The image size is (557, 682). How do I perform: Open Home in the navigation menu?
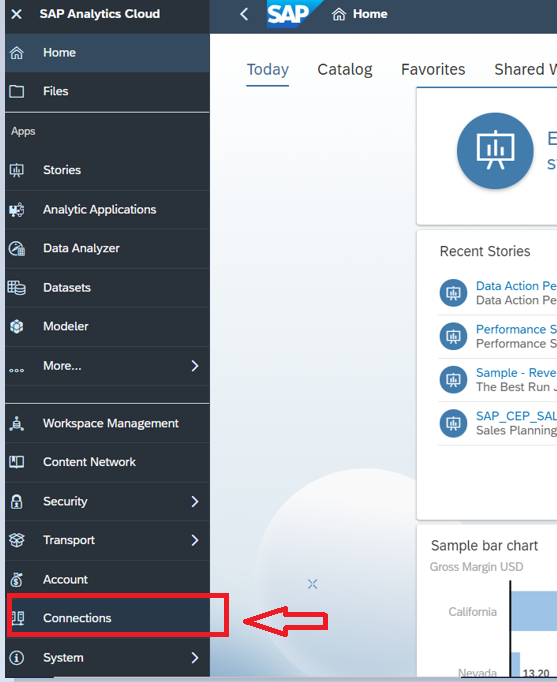tap(107, 53)
